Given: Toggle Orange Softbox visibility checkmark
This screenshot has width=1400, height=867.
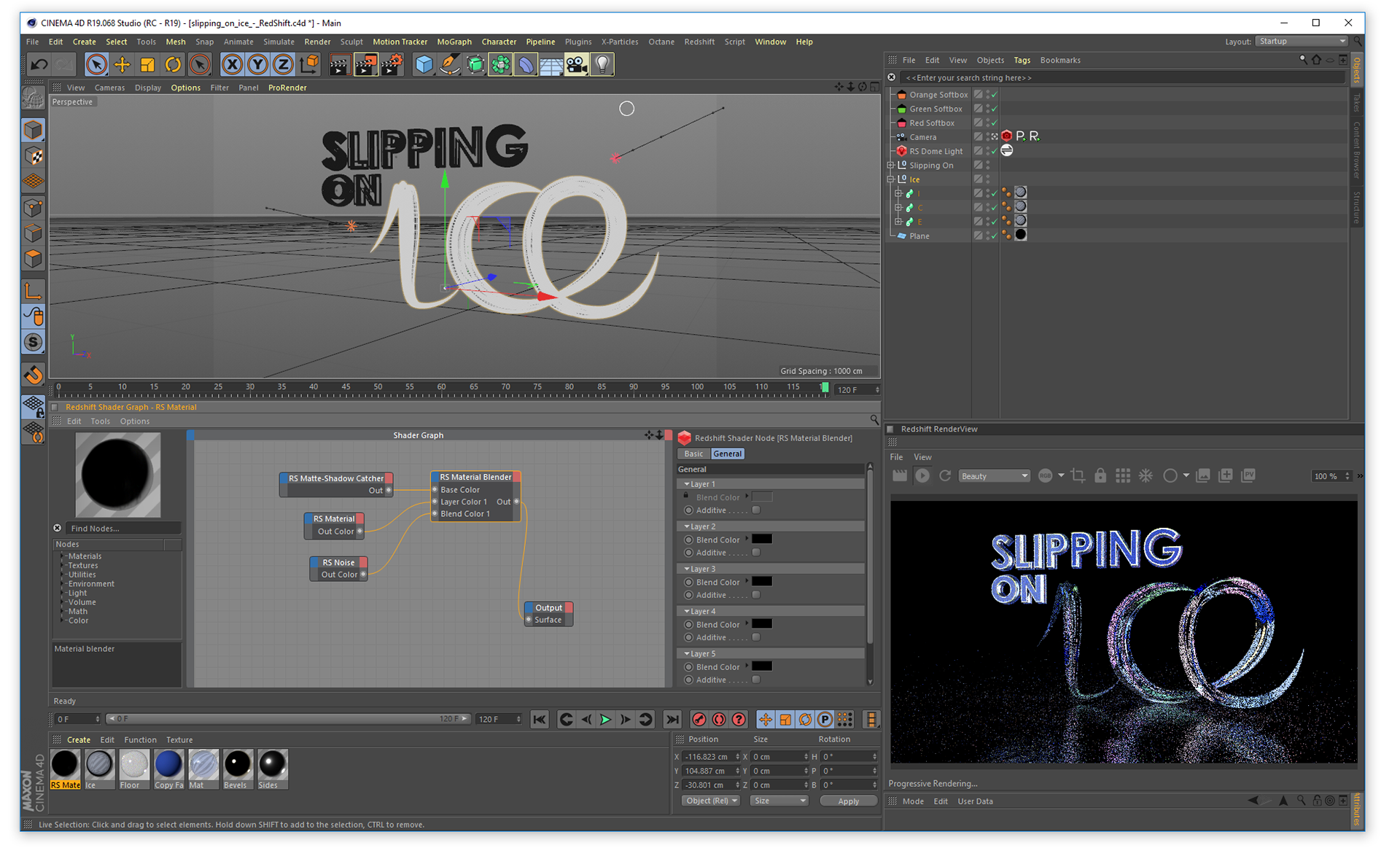Looking at the screenshot, I should [x=994, y=95].
